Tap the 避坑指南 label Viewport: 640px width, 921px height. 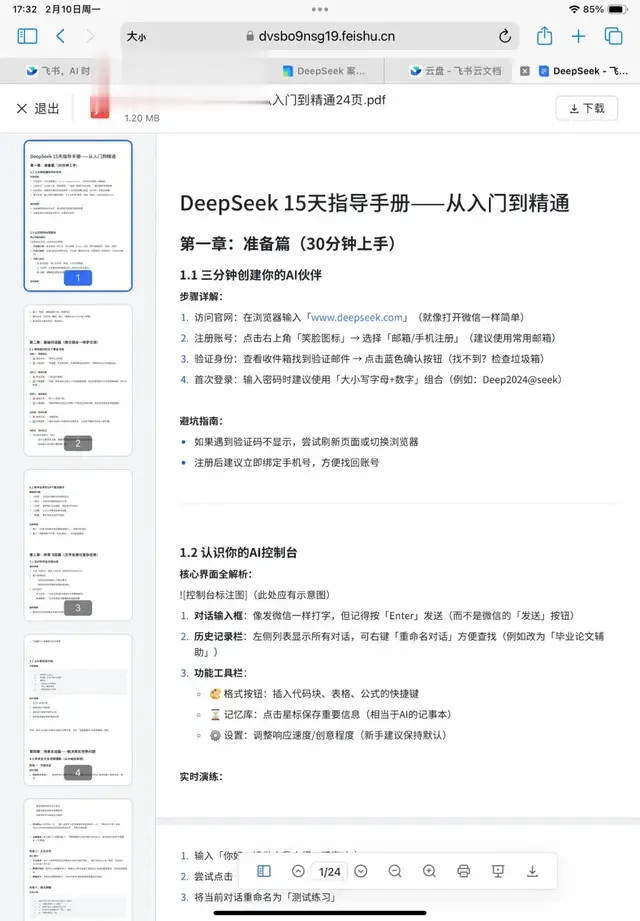(201, 421)
